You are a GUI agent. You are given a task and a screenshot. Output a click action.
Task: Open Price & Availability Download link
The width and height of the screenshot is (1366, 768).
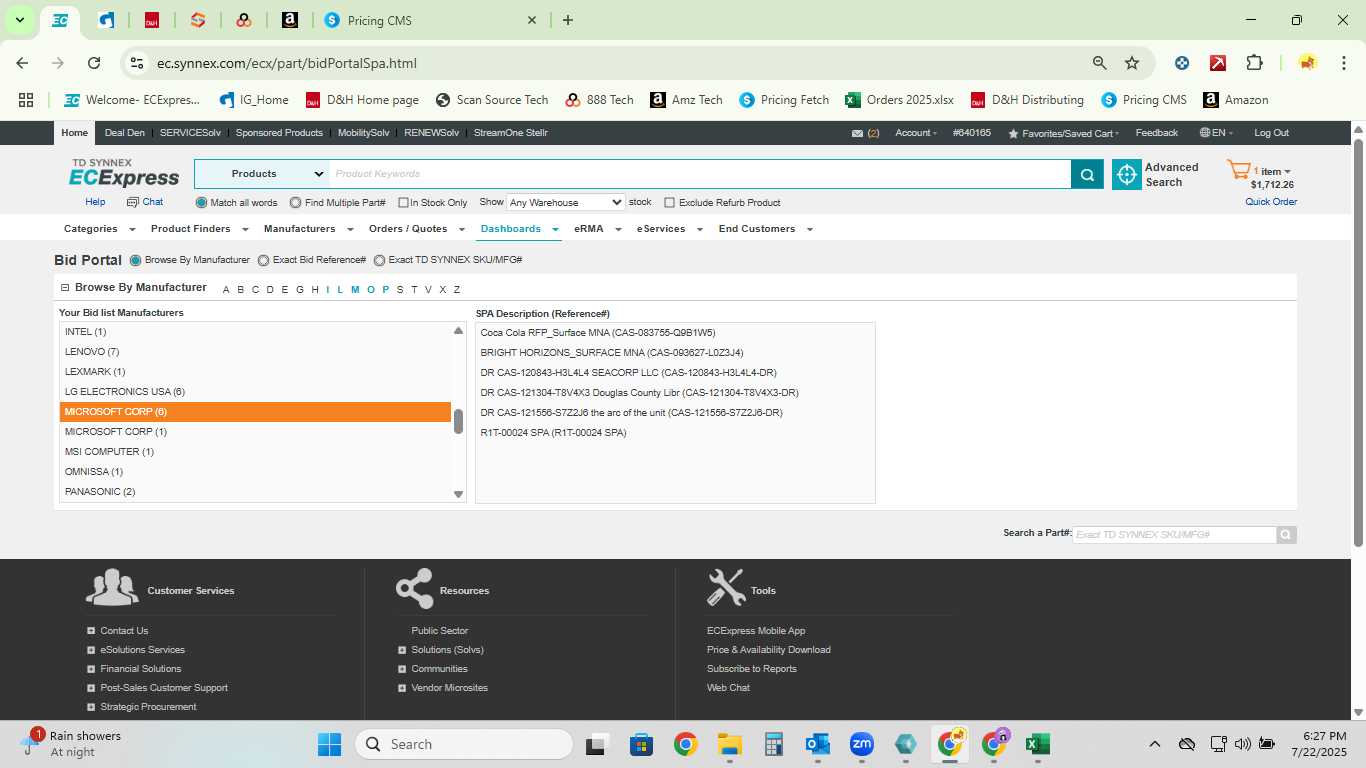coord(768,650)
